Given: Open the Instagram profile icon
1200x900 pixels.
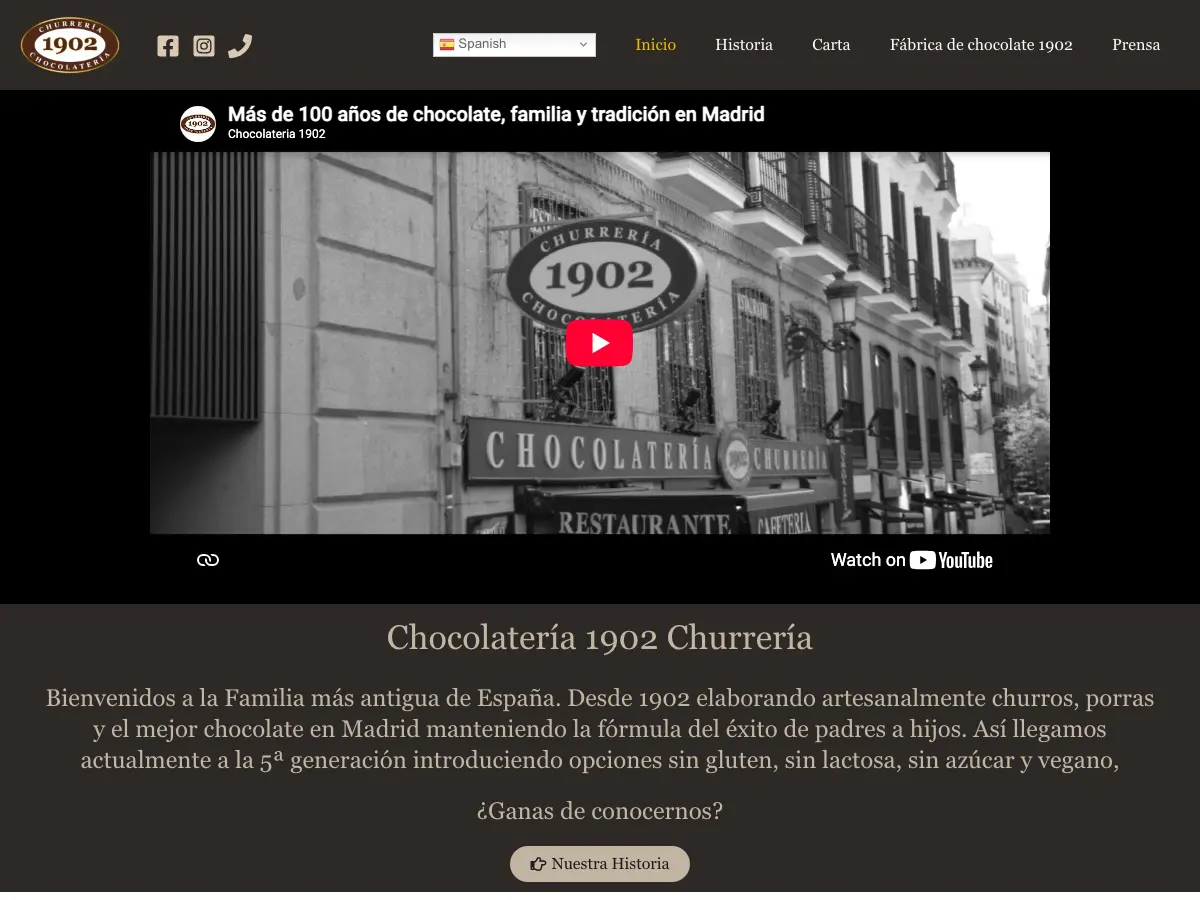Looking at the screenshot, I should pyautogui.click(x=204, y=46).
